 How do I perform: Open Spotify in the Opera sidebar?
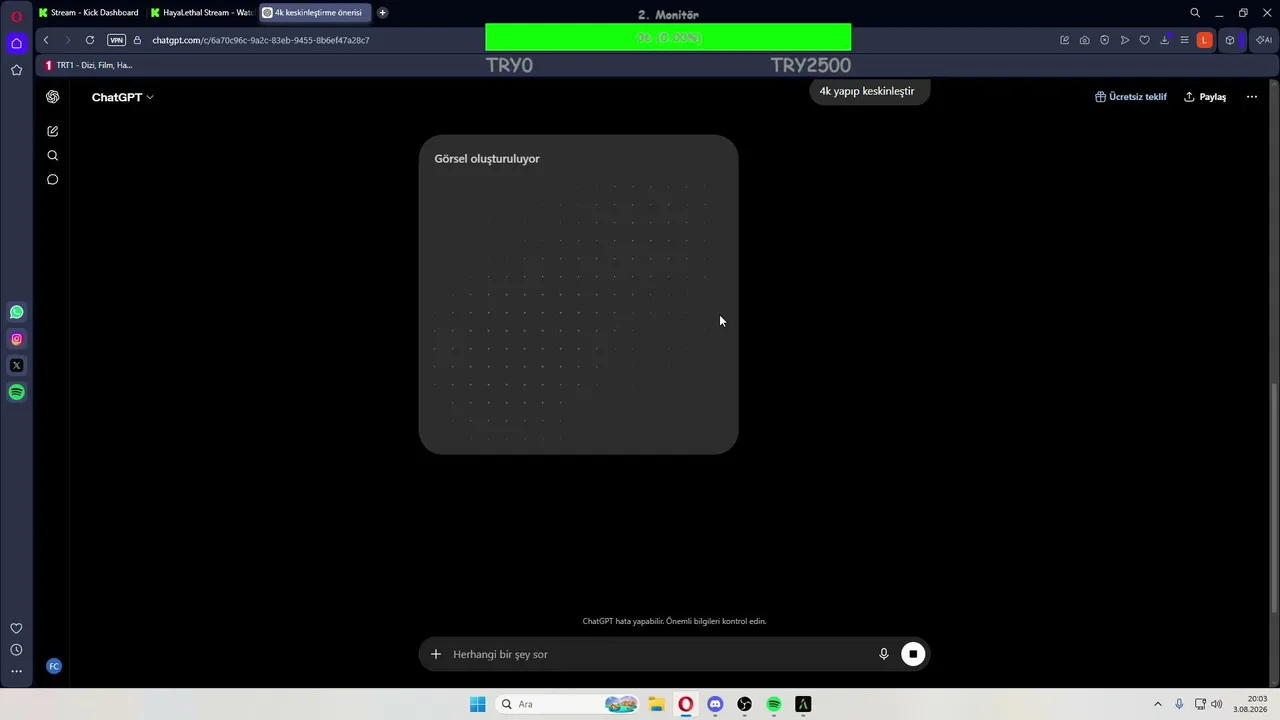coord(16,393)
